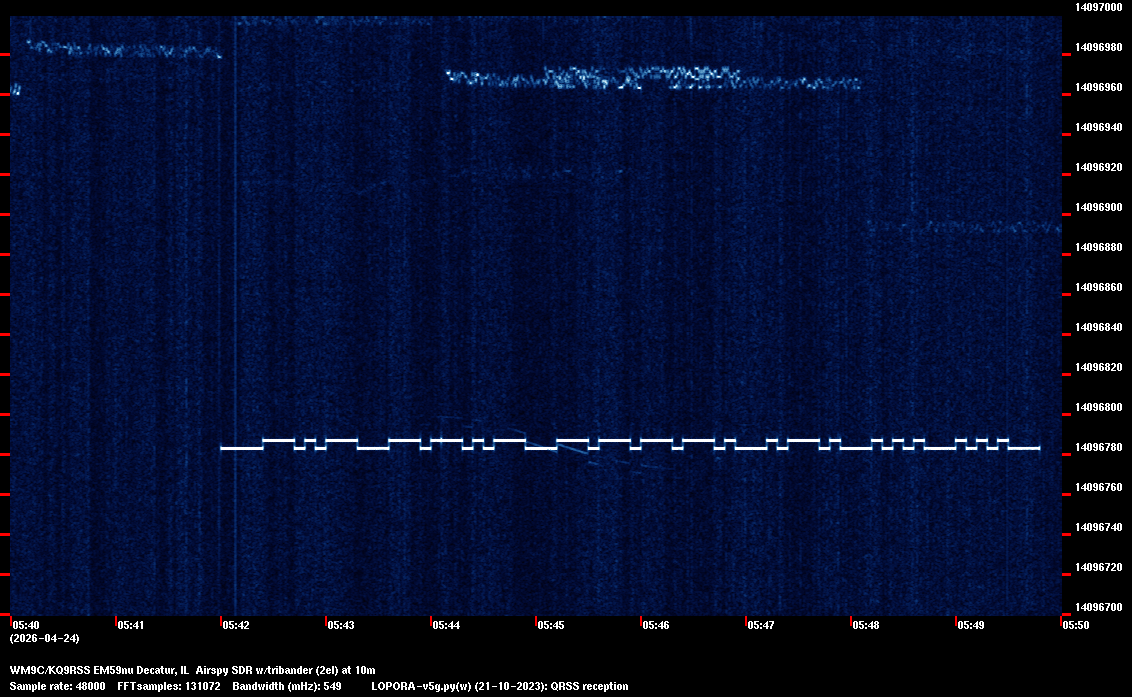
Task: Click the faint trace near 14096890 at right
Action: (960, 226)
